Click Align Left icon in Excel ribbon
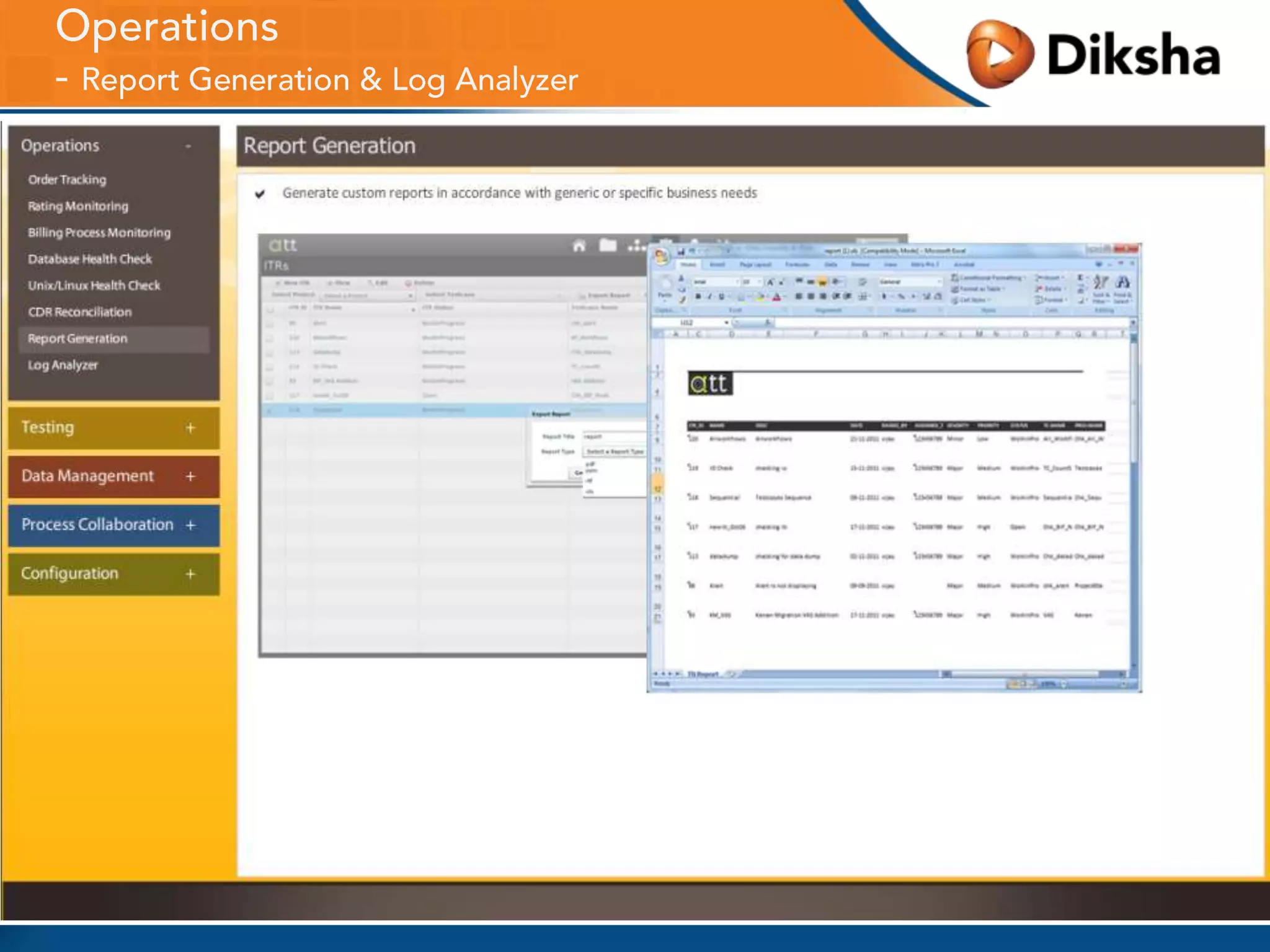 point(799,296)
